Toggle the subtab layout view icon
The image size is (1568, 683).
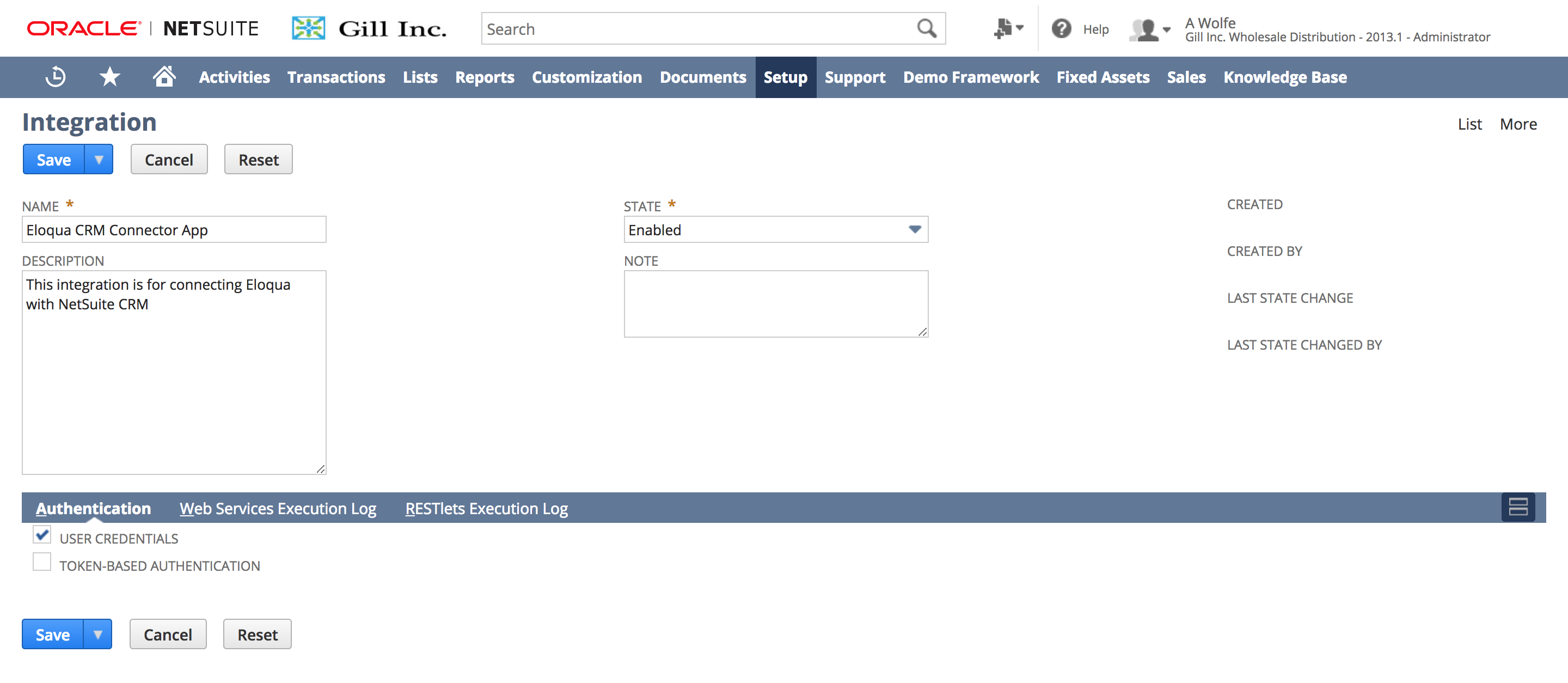pos(1517,507)
